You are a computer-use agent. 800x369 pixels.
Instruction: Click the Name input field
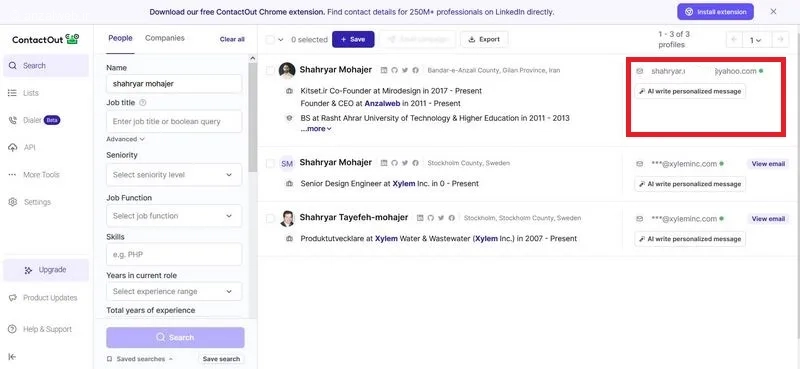coord(174,84)
